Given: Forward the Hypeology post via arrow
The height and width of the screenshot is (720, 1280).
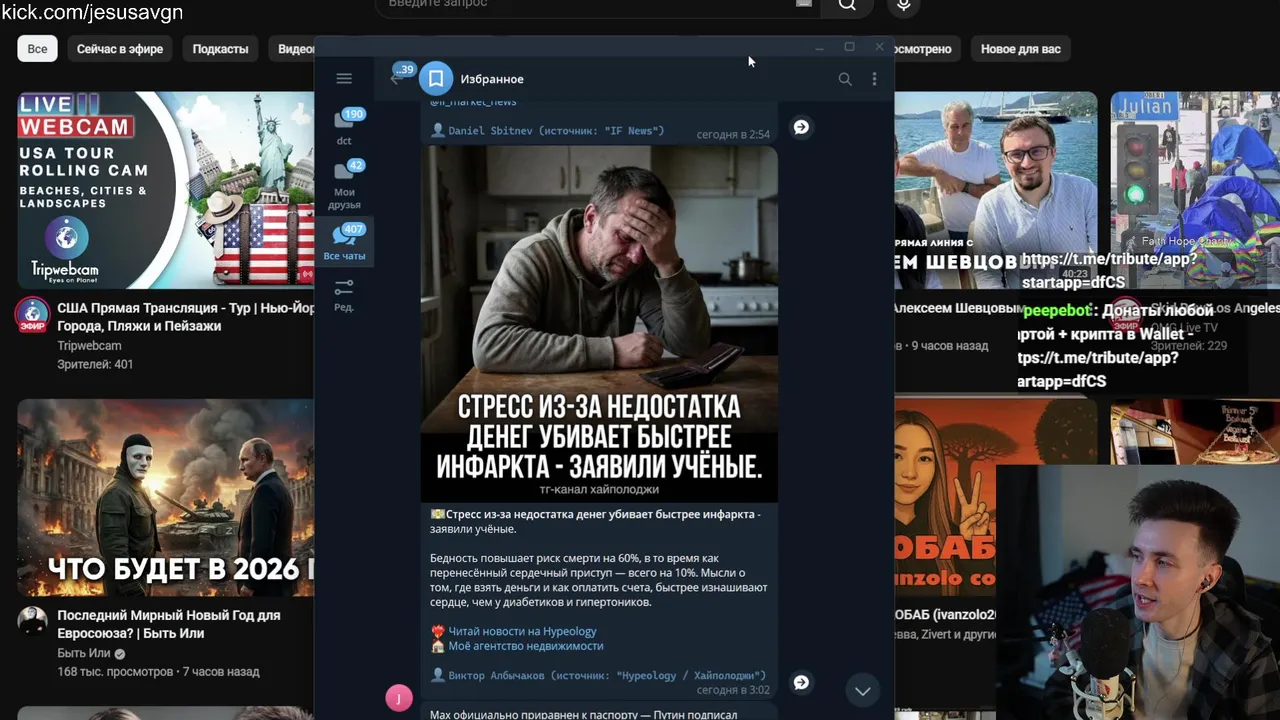Looking at the screenshot, I should click(801, 682).
